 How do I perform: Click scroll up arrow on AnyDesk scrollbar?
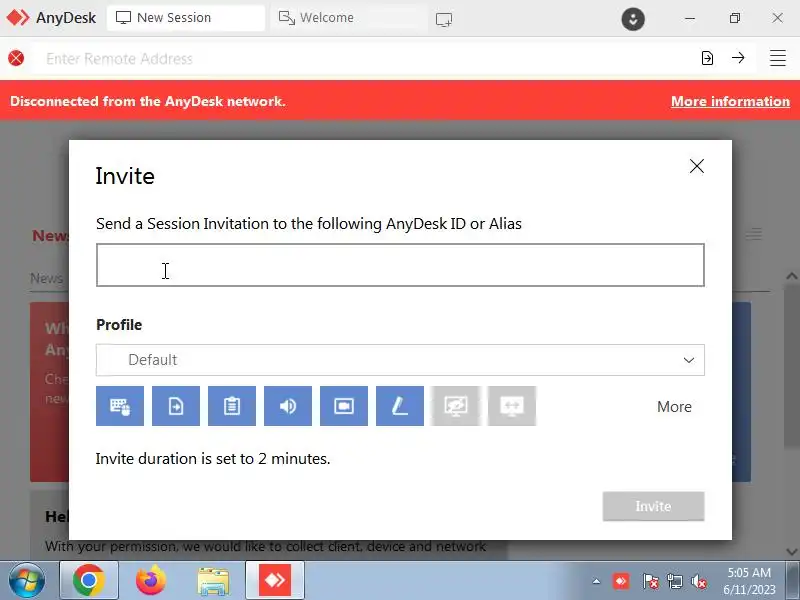791,276
